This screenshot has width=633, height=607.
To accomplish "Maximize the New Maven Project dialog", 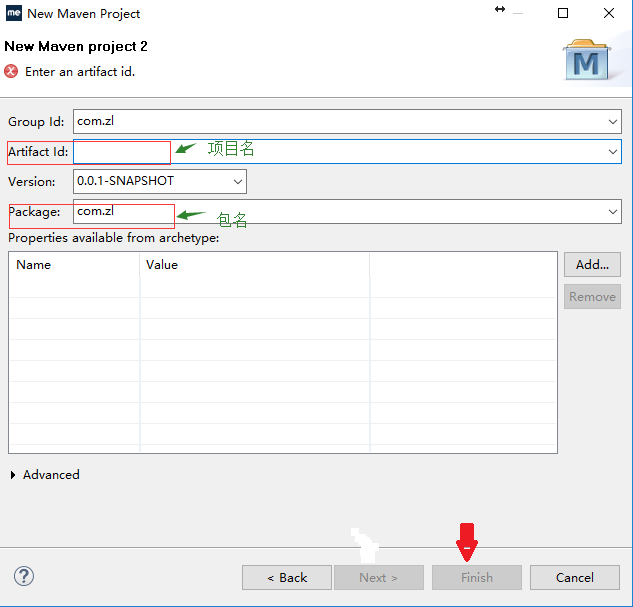I will click(563, 13).
